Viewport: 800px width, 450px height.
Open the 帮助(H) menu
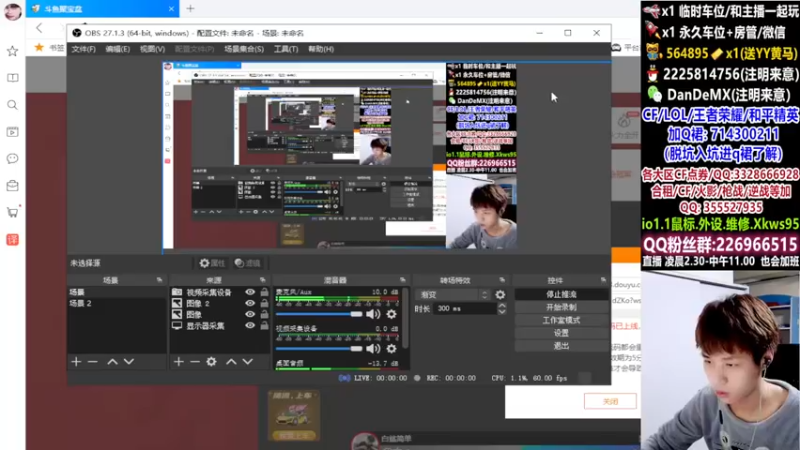point(321,49)
